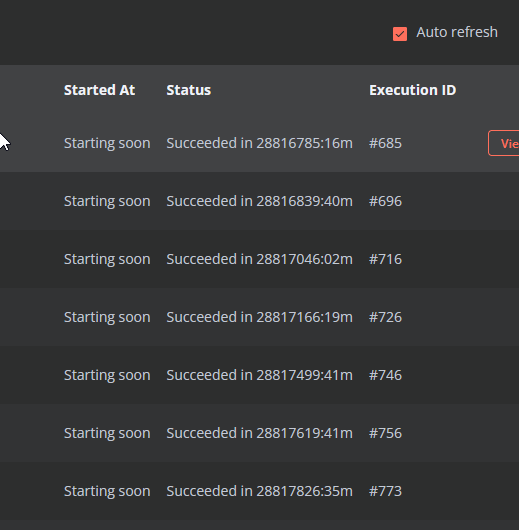Open execution #746

click(385, 376)
